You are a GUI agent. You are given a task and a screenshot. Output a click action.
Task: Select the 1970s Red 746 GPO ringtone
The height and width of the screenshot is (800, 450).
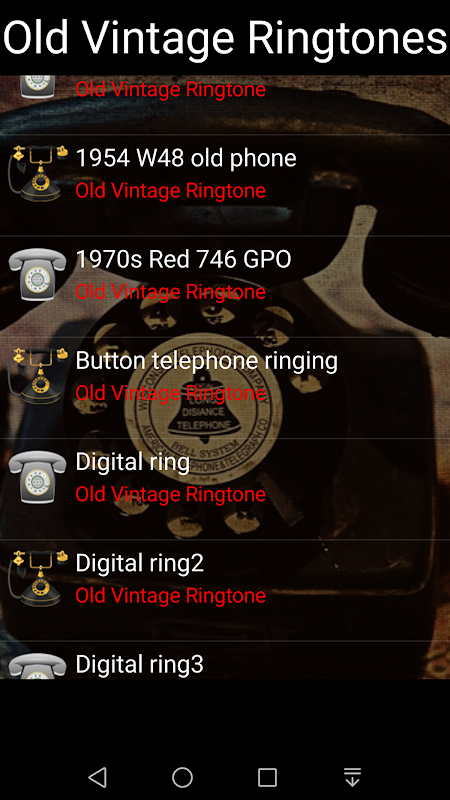(225, 286)
